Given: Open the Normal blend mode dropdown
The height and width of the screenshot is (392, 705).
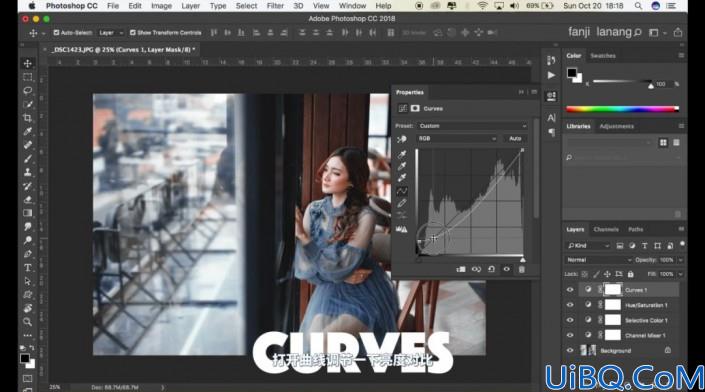Looking at the screenshot, I should [598, 260].
